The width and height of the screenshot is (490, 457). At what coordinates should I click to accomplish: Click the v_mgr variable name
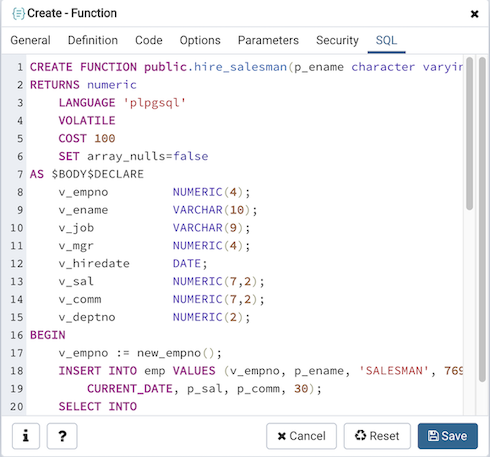(x=76, y=246)
